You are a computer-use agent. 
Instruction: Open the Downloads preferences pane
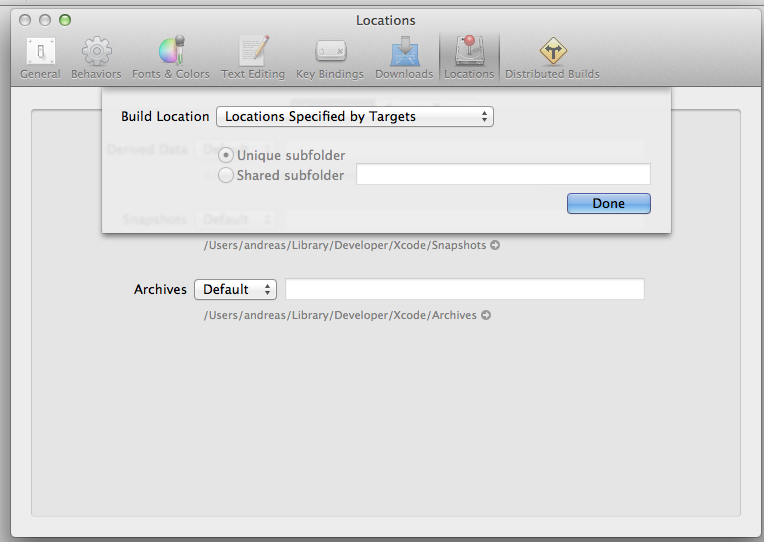click(x=404, y=58)
